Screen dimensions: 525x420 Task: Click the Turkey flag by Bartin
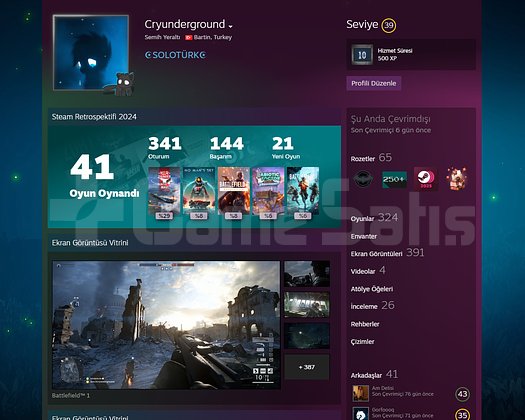point(189,38)
